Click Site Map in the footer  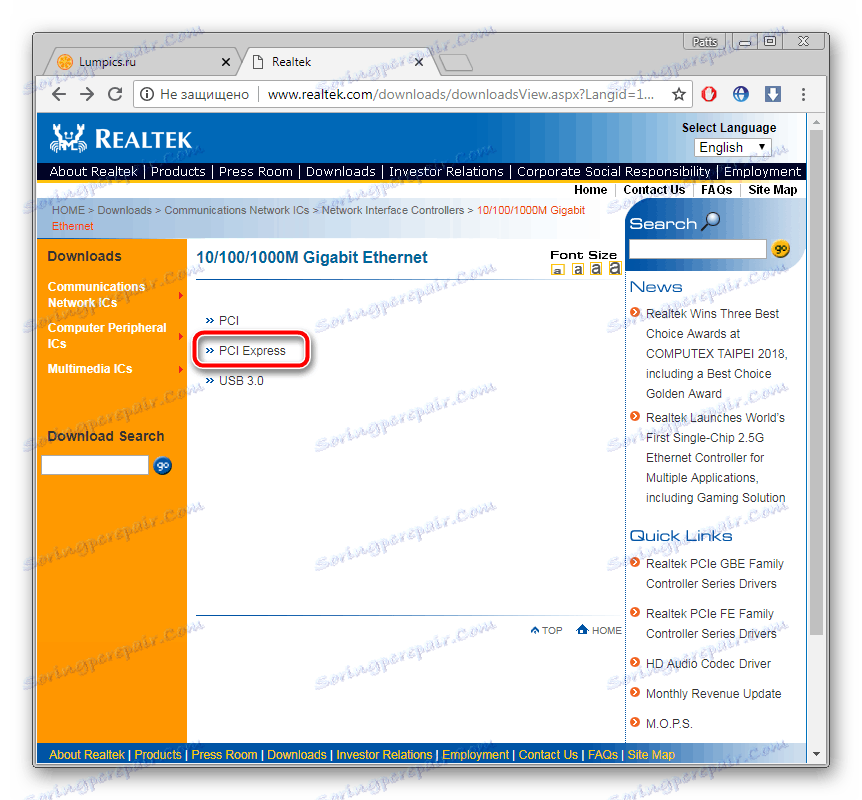tap(651, 755)
